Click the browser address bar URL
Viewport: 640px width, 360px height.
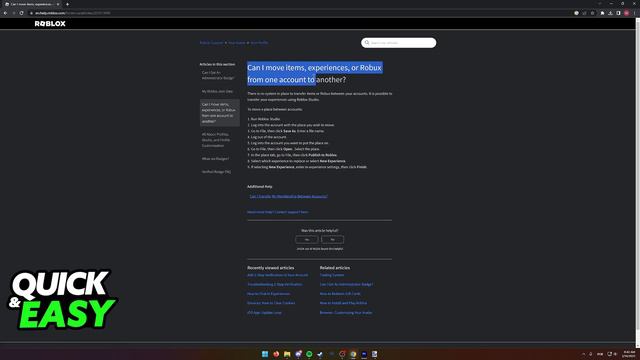pos(73,13)
